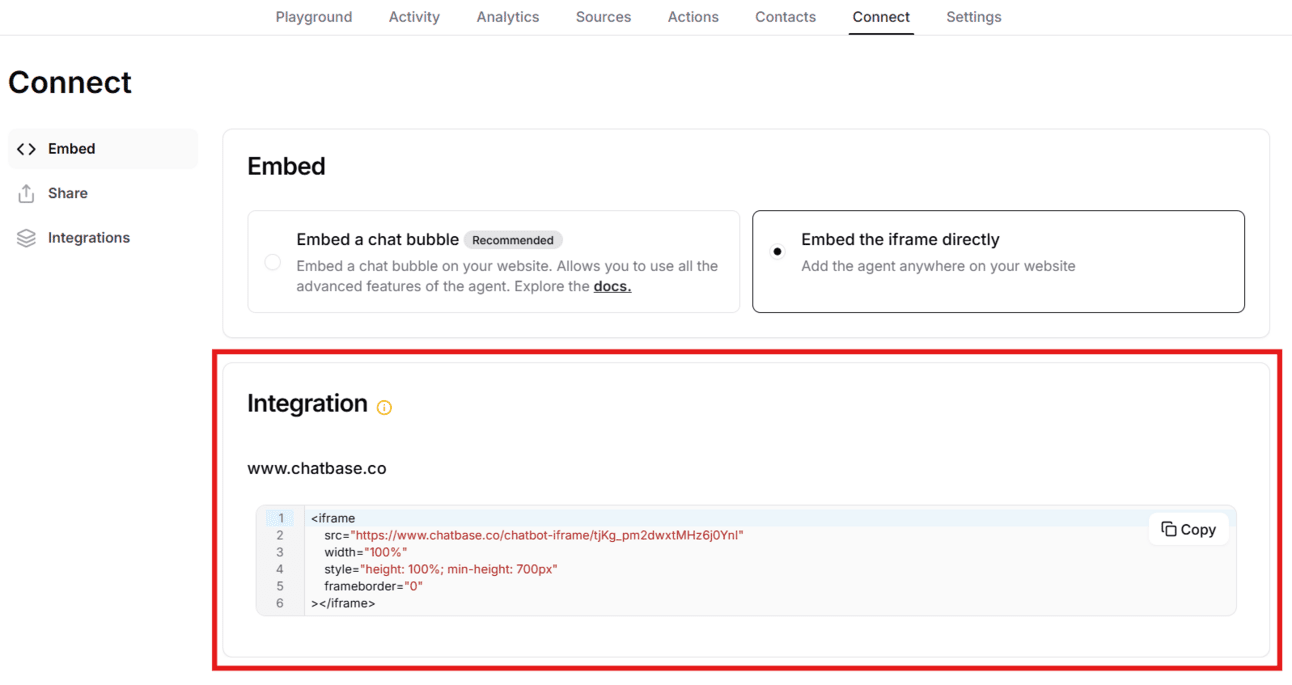Viewport: 1292px width, 685px height.
Task: Open Integrations in the sidebar
Action: point(103,238)
